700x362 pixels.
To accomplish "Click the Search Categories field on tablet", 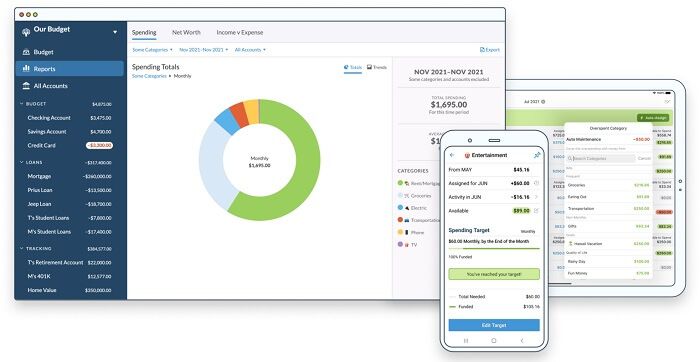I will [x=600, y=158].
